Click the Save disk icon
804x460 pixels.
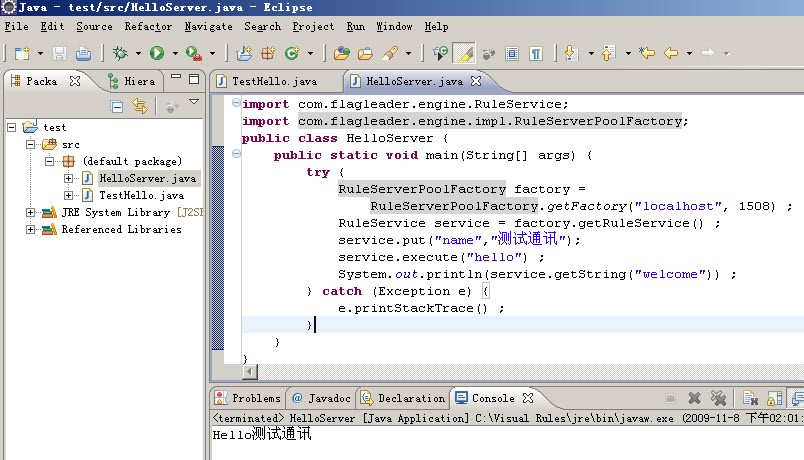(x=59, y=53)
